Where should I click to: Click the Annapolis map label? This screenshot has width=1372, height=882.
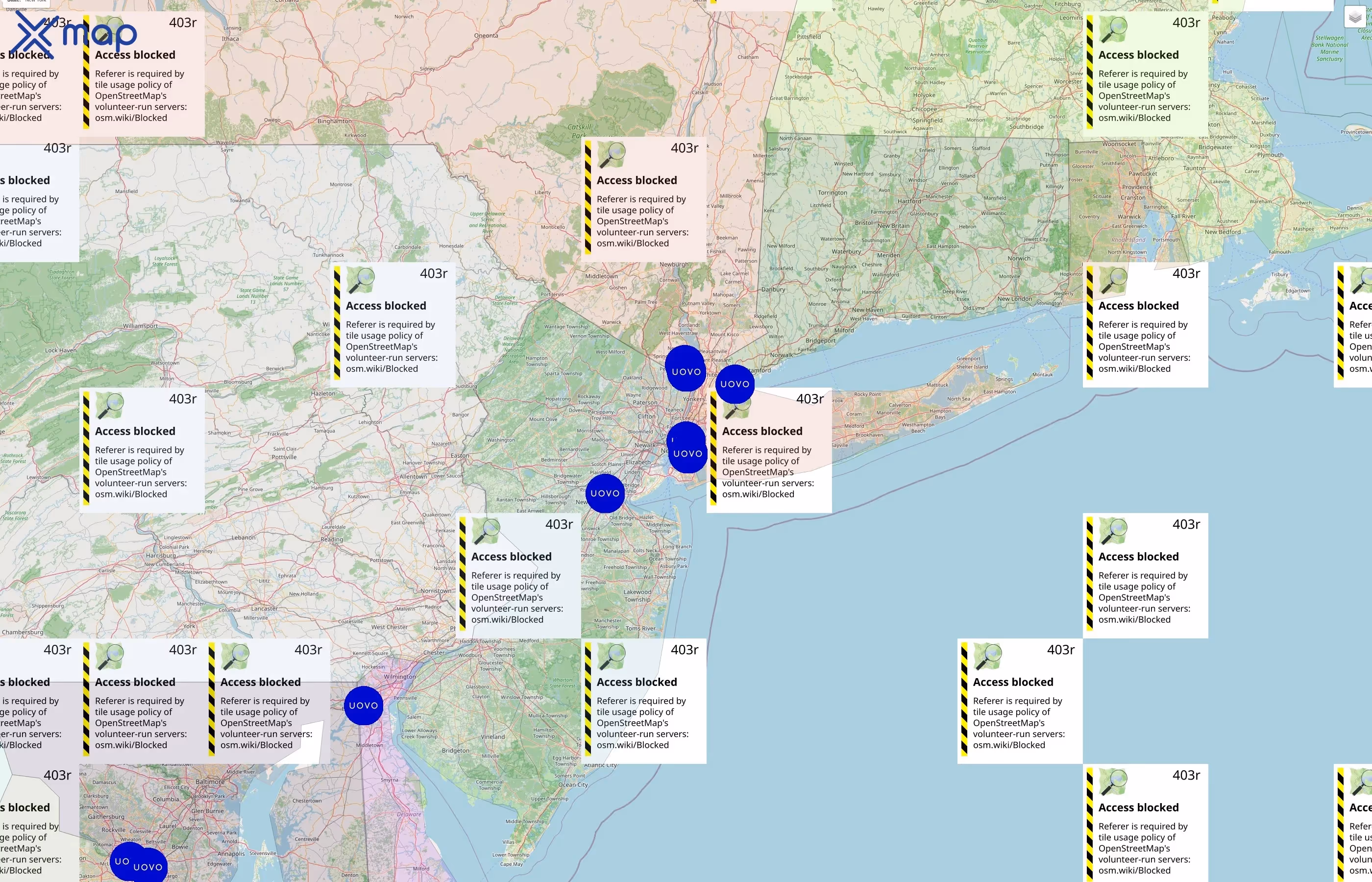pyautogui.click(x=231, y=854)
